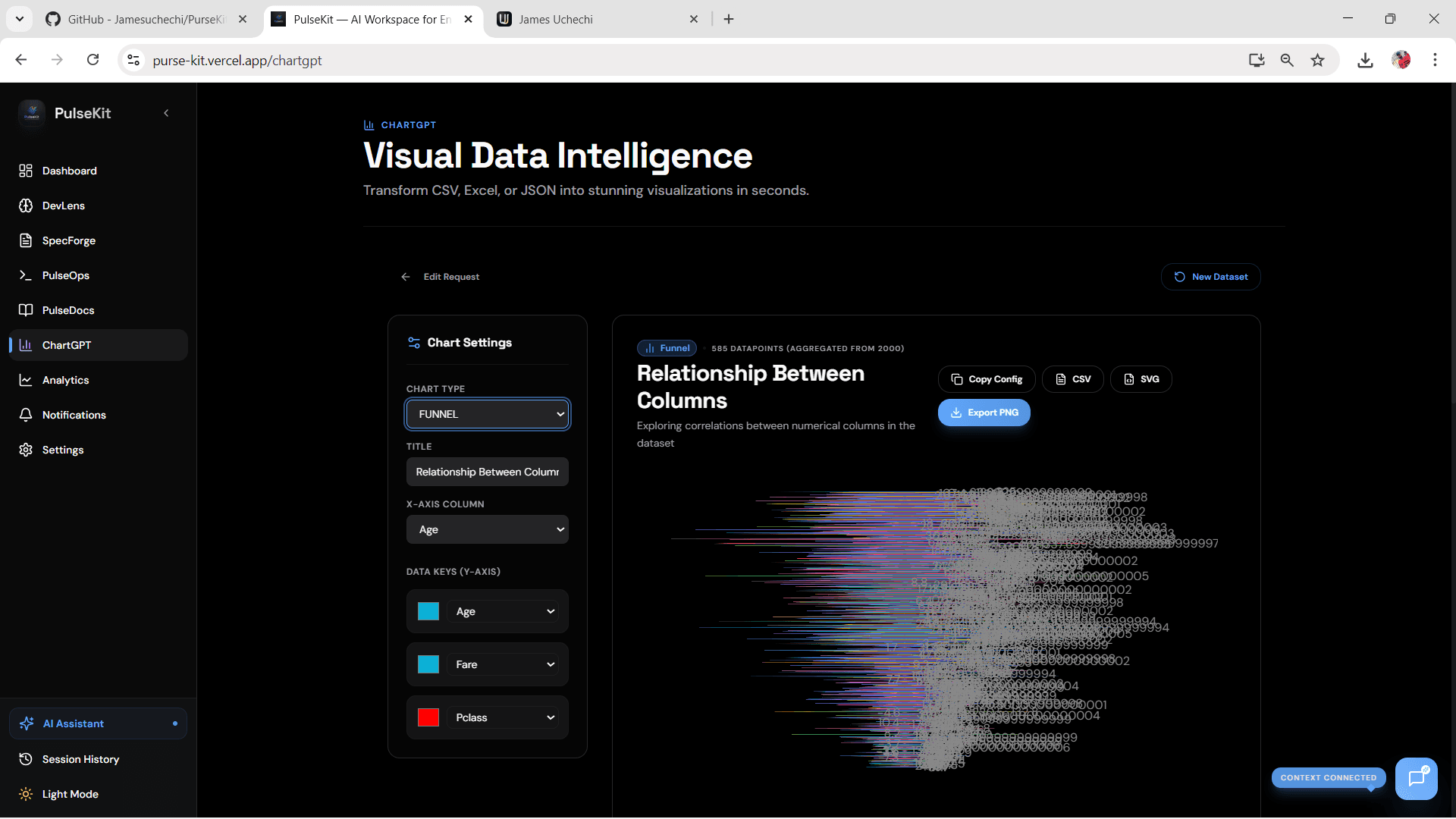
Task: Click the Analytics line chart icon
Action: [26, 380]
